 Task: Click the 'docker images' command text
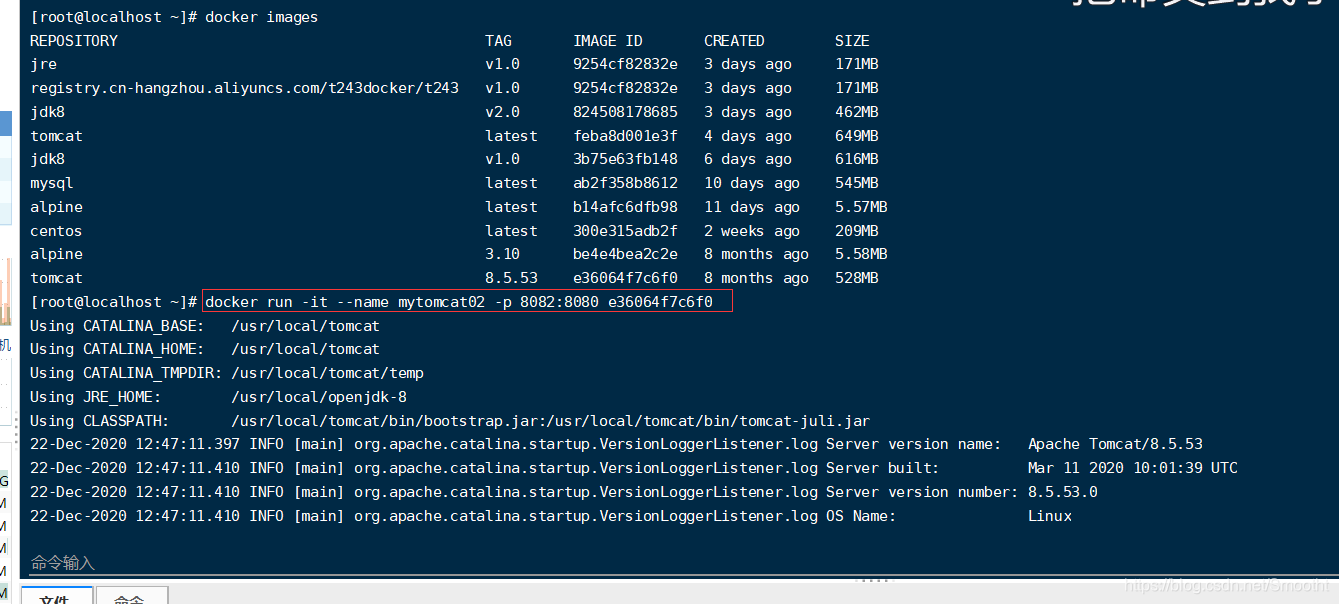pyautogui.click(x=261, y=17)
